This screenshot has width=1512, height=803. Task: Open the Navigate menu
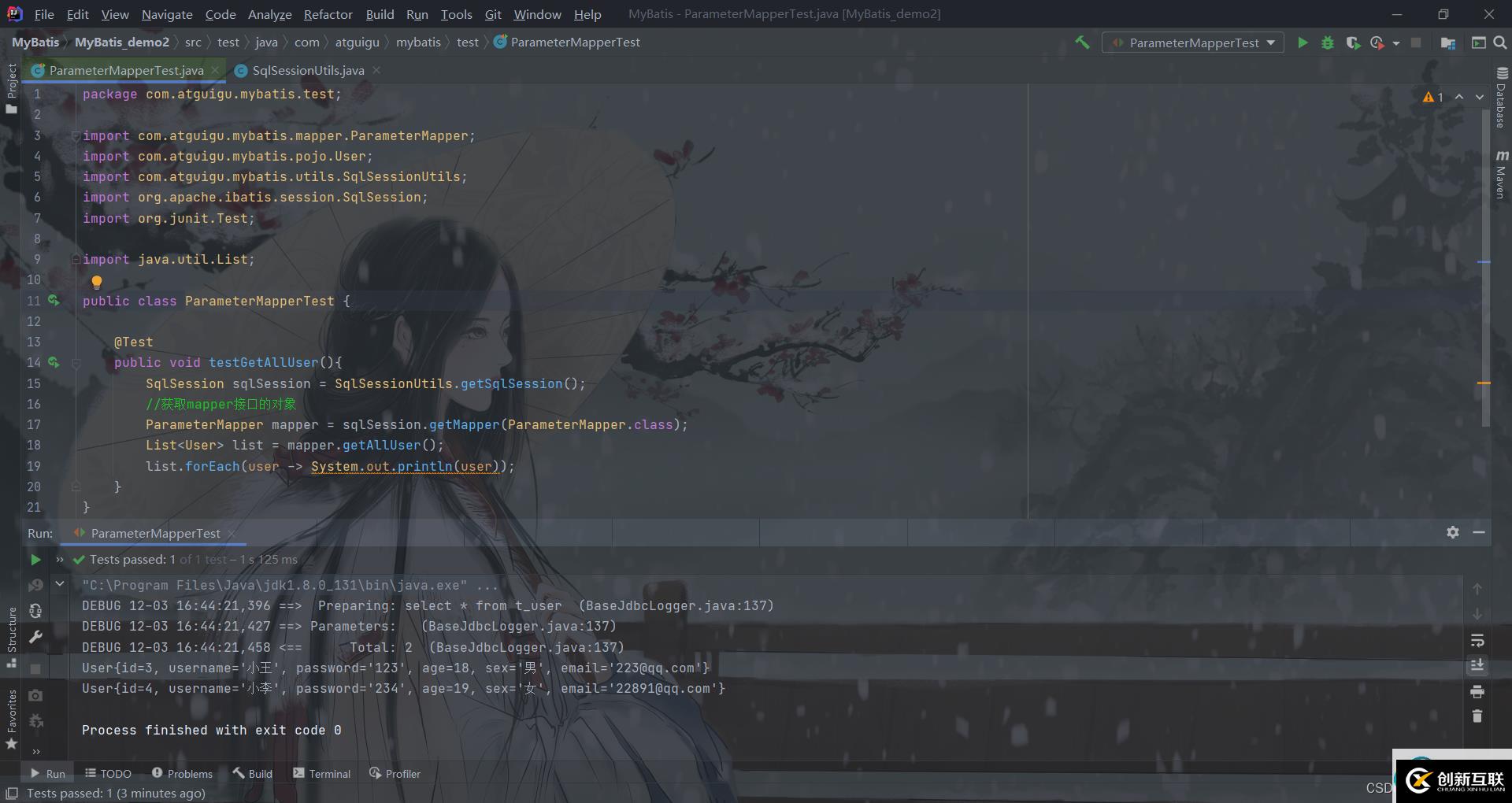click(167, 14)
